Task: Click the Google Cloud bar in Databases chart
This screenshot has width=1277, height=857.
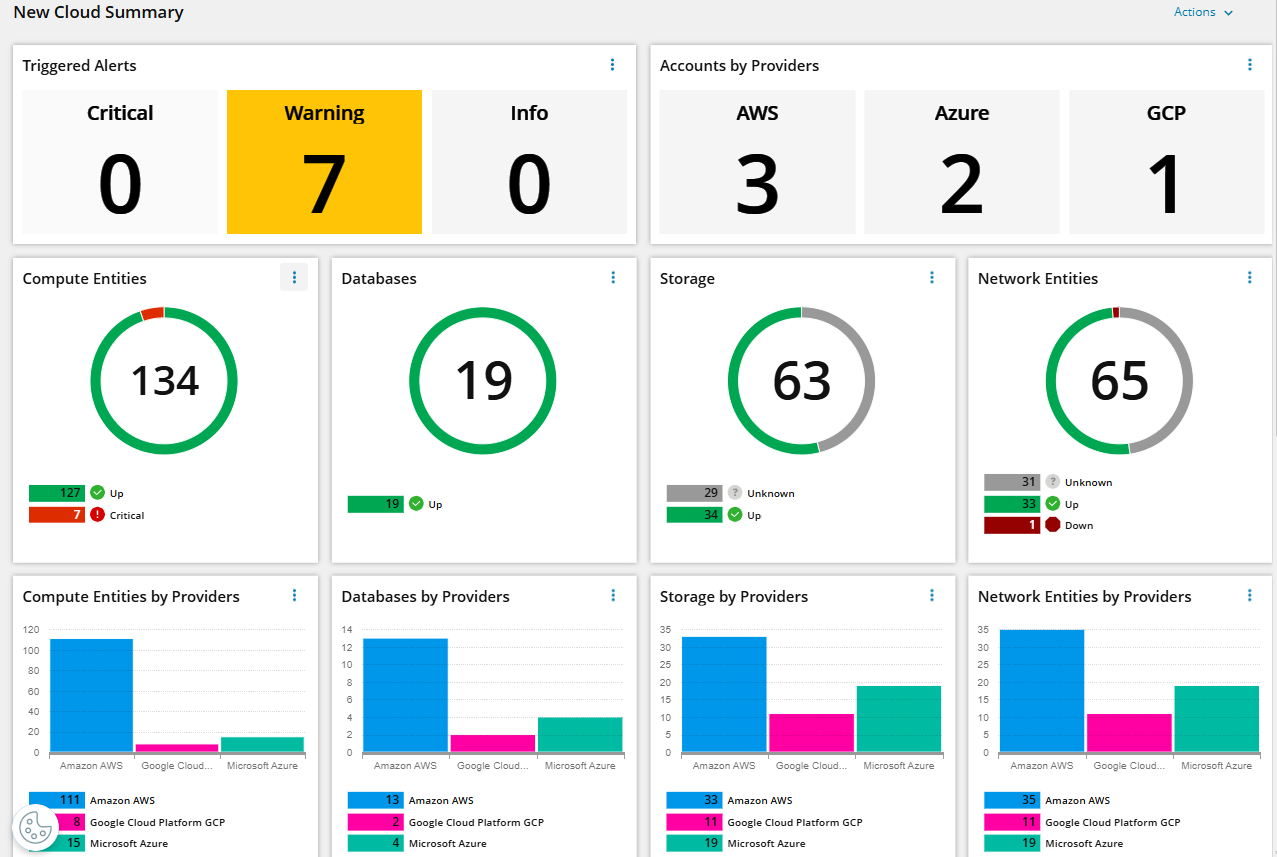Action: tap(493, 743)
